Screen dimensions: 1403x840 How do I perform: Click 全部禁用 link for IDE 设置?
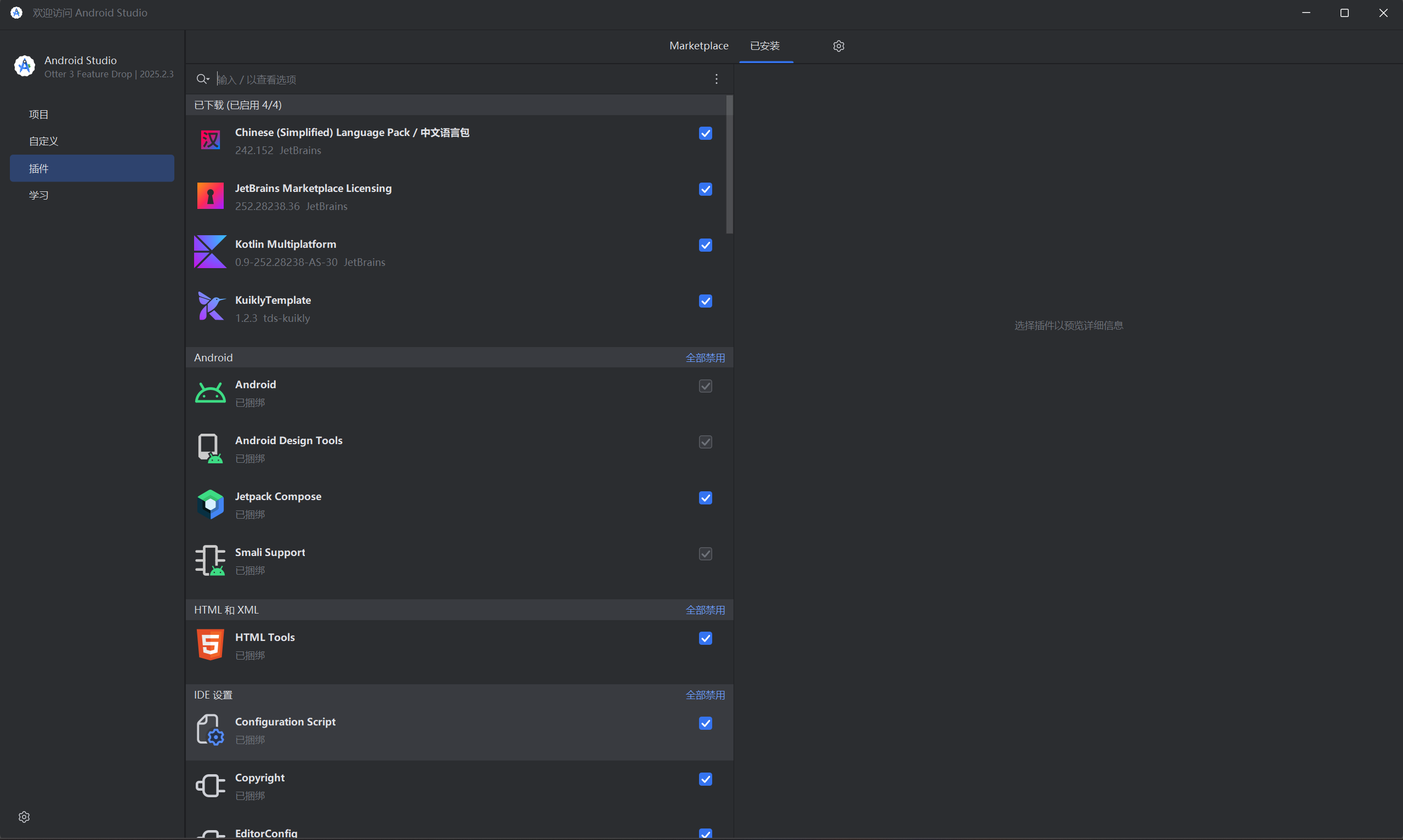pos(705,695)
